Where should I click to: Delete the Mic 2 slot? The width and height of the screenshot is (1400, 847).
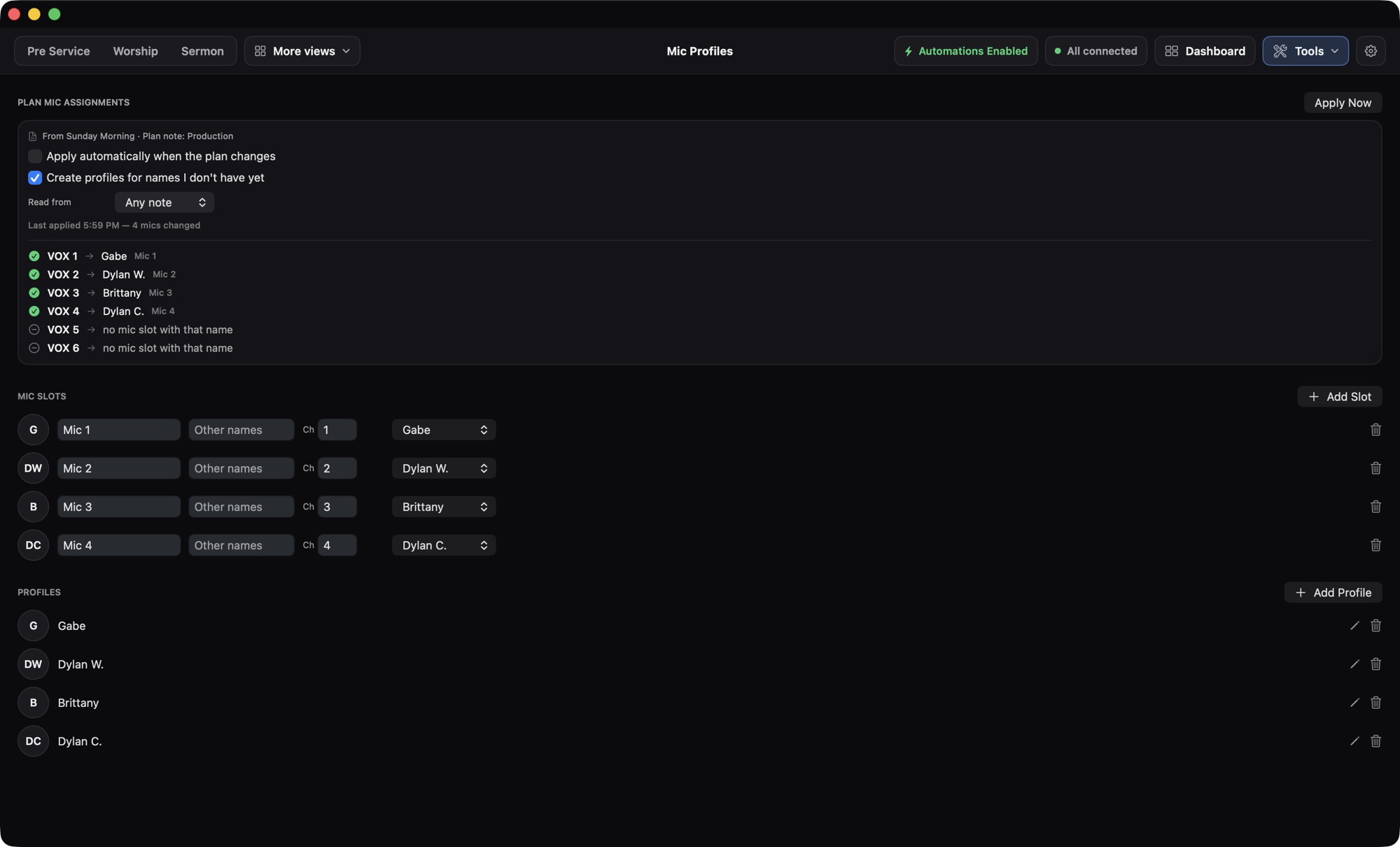(1375, 468)
